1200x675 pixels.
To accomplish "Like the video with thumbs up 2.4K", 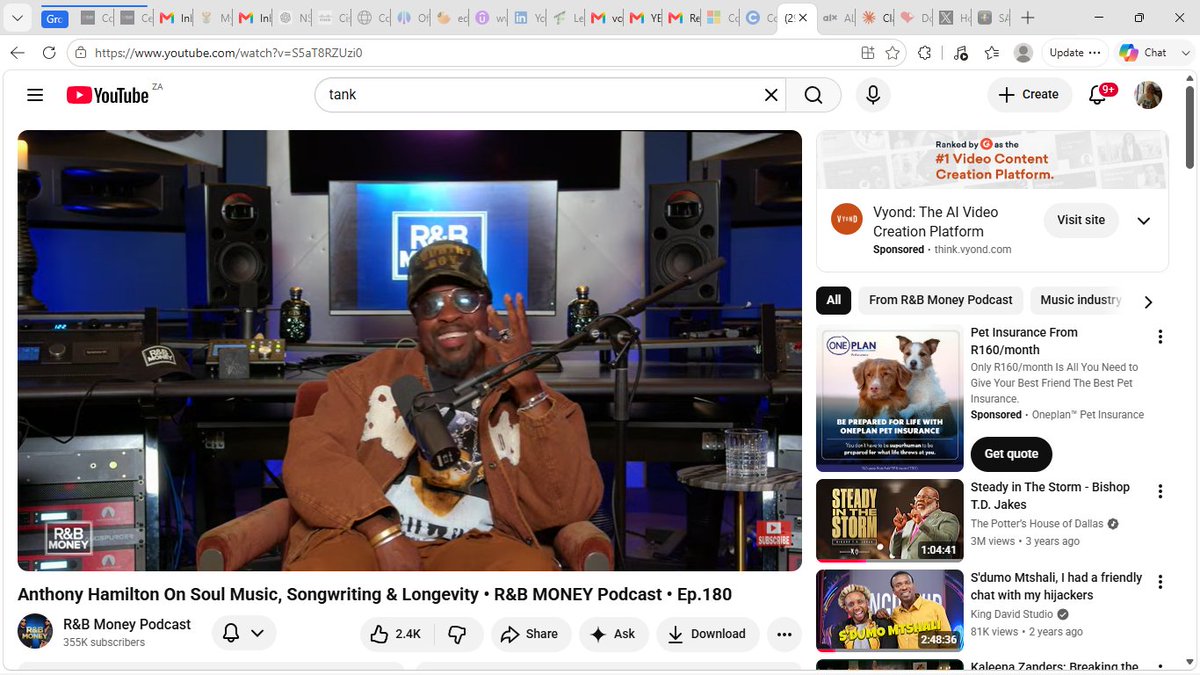I will (x=396, y=634).
